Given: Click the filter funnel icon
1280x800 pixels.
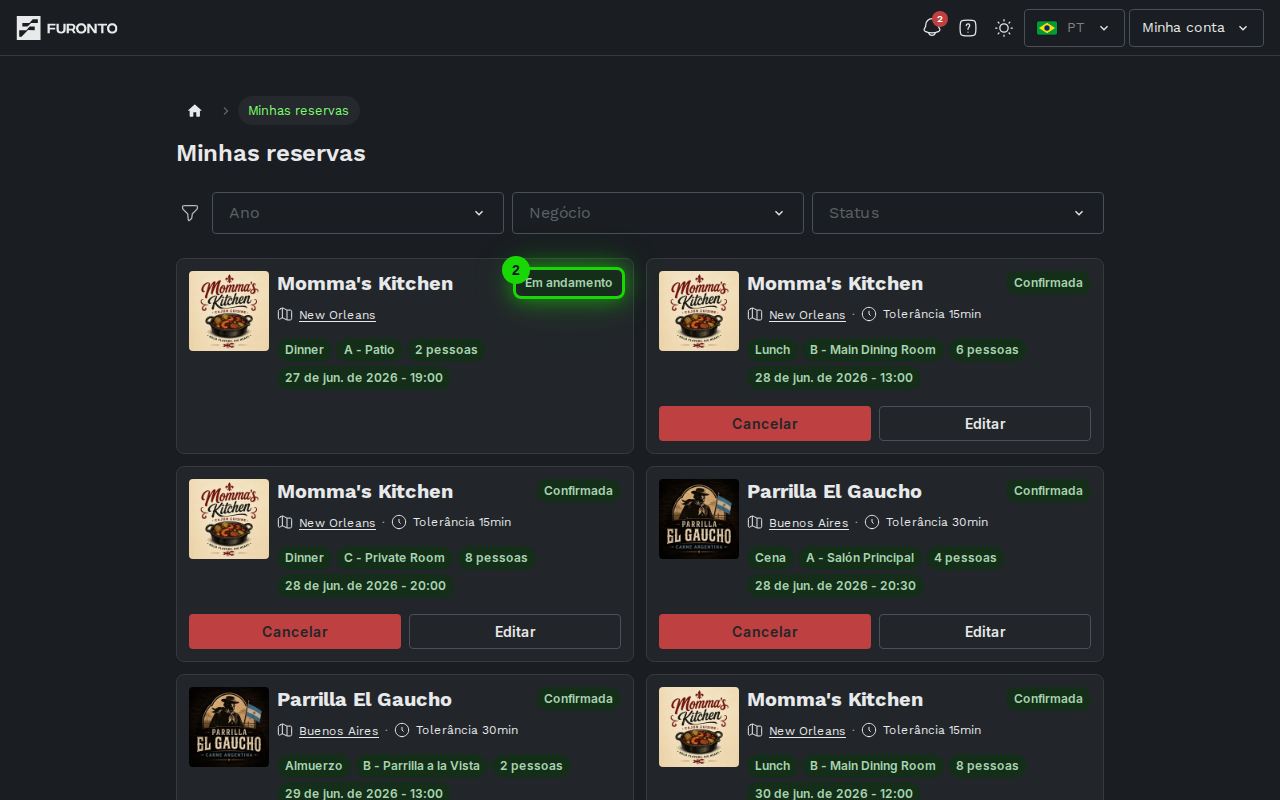Looking at the screenshot, I should [x=190, y=213].
